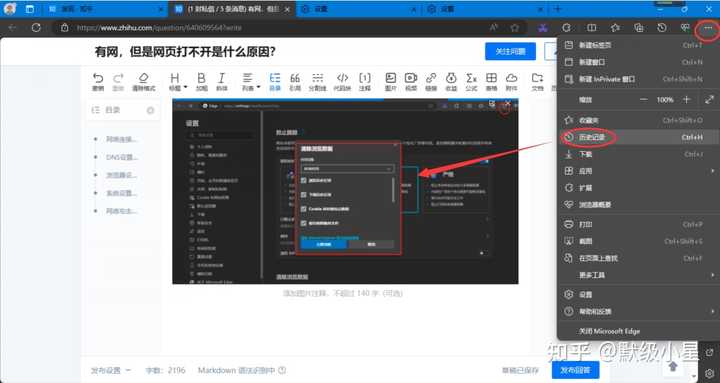720x383 pixels.
Task: Select the 截图 menu item
Action: tap(637, 242)
